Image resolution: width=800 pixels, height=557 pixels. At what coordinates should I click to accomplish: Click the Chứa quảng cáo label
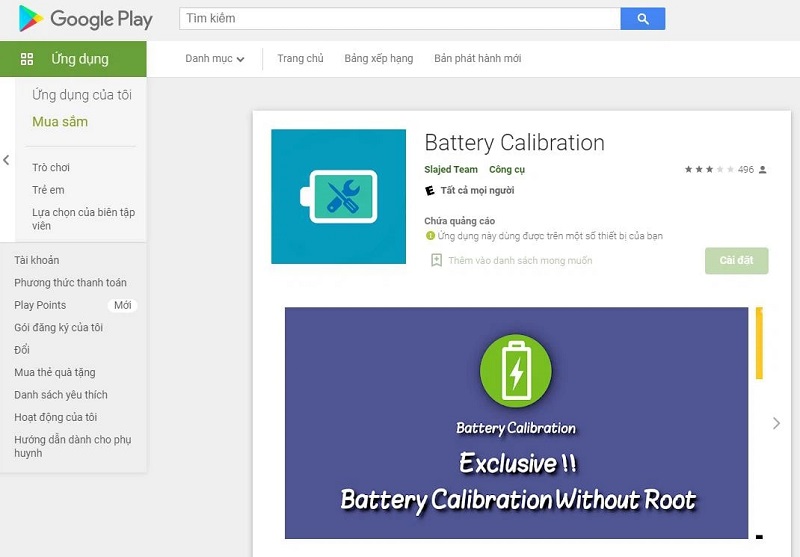(460, 221)
